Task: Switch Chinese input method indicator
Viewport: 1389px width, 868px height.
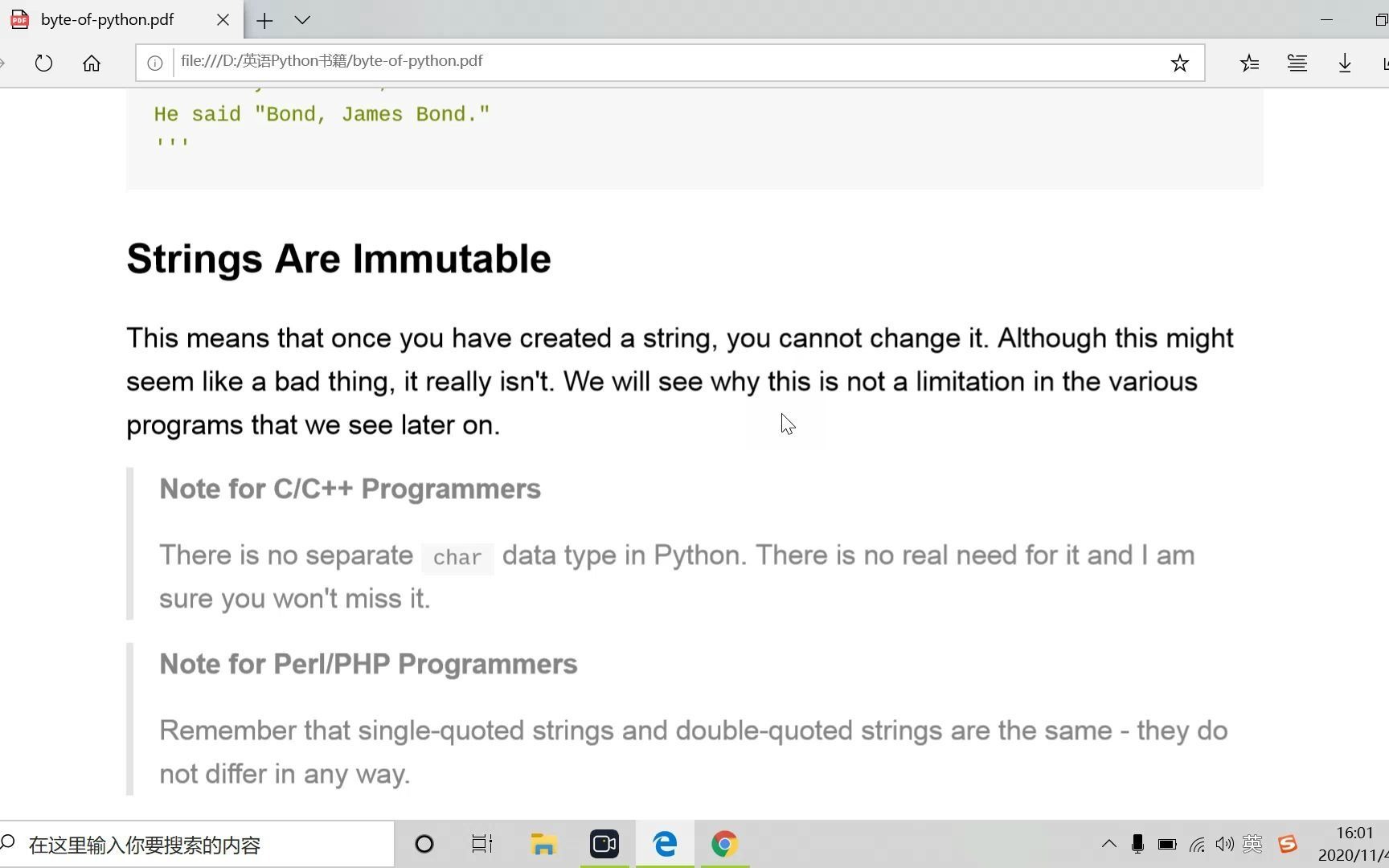Action: coord(1252,844)
